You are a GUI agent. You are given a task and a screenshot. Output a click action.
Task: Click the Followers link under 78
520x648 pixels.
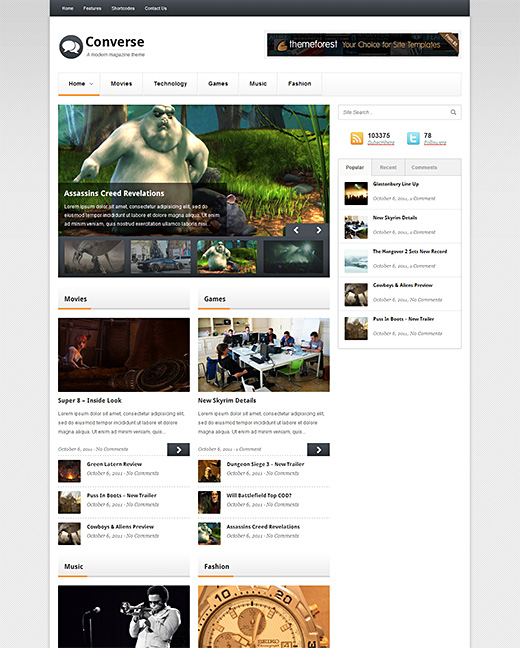(435, 143)
